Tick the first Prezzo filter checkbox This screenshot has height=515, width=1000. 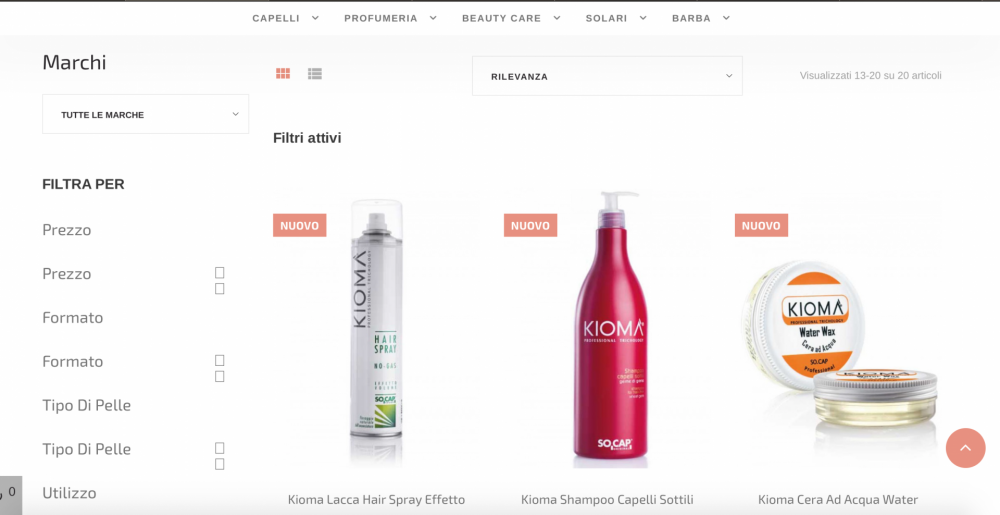point(219,273)
